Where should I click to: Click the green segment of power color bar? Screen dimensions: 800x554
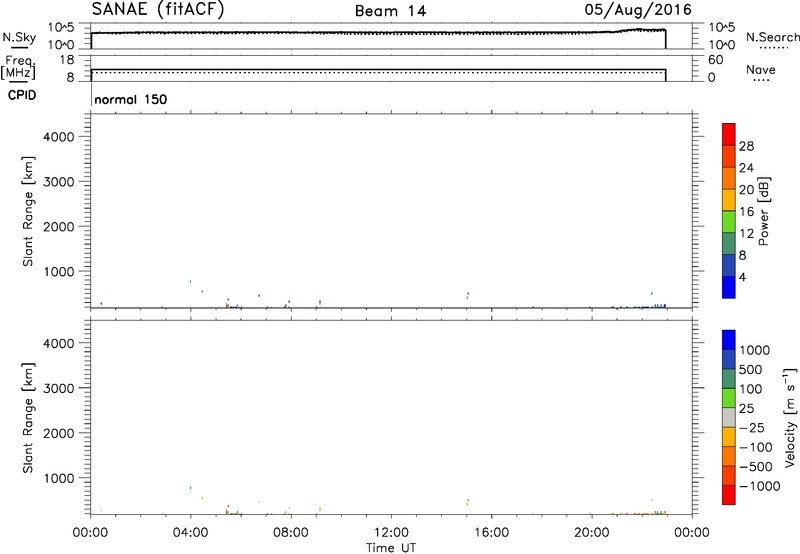(729, 221)
